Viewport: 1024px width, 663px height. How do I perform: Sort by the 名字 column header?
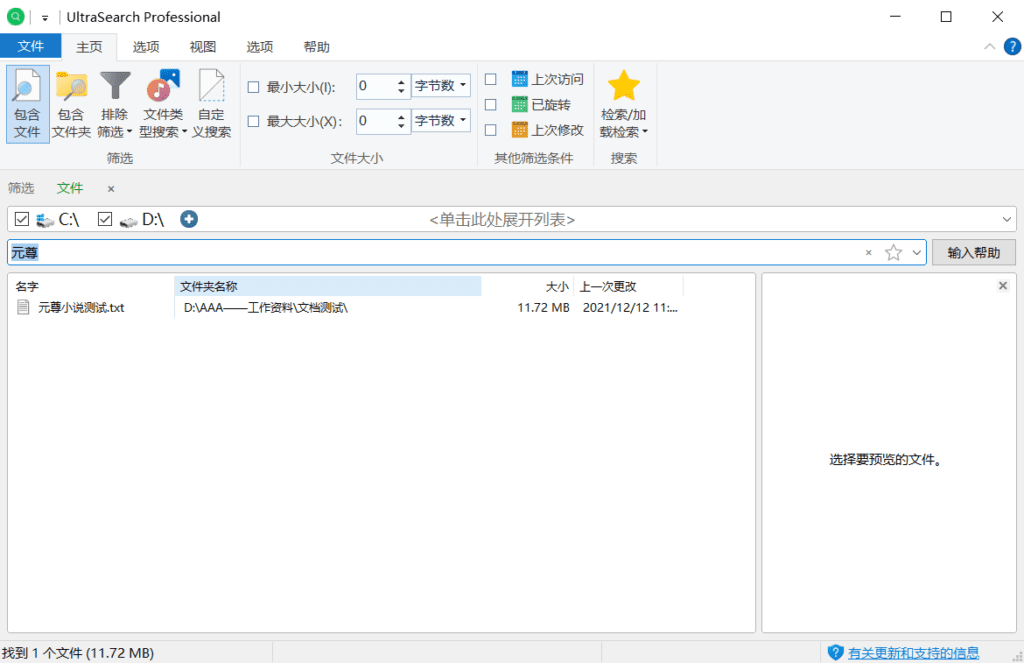(x=91, y=286)
